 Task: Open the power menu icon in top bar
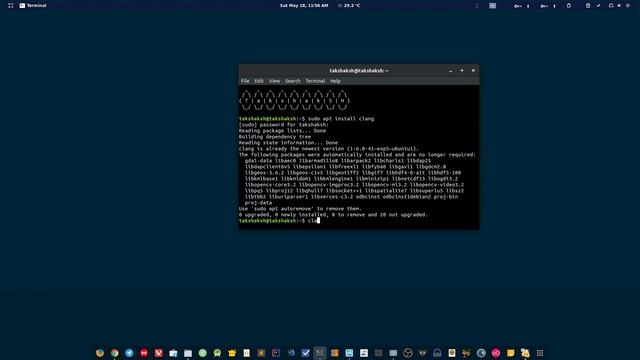tap(628, 6)
